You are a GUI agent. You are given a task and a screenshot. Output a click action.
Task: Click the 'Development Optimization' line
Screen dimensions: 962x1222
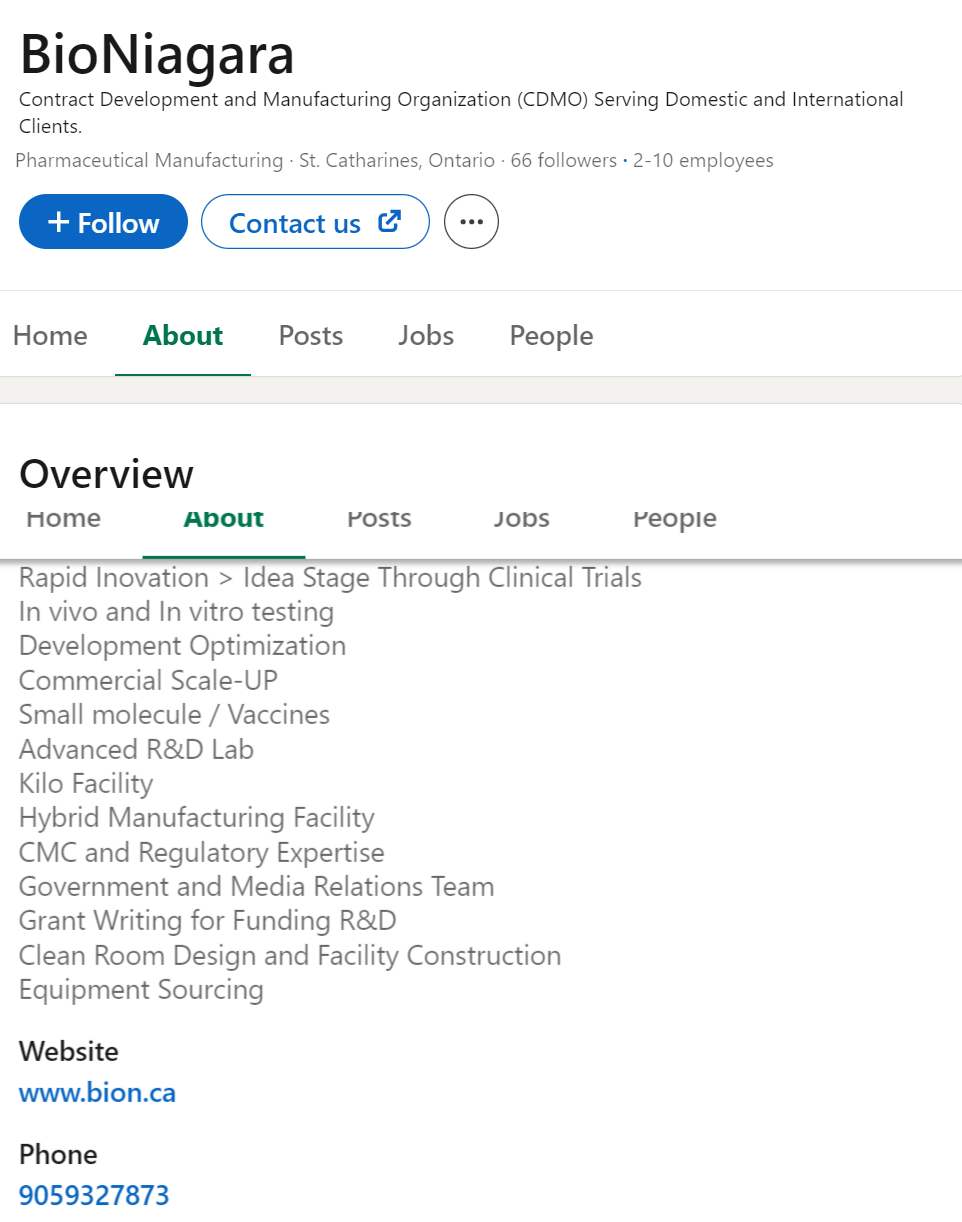click(182, 646)
